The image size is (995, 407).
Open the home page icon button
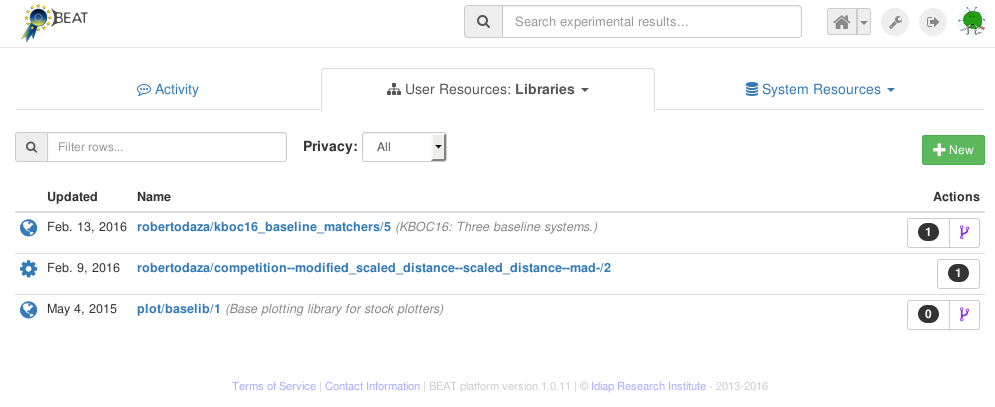point(842,21)
